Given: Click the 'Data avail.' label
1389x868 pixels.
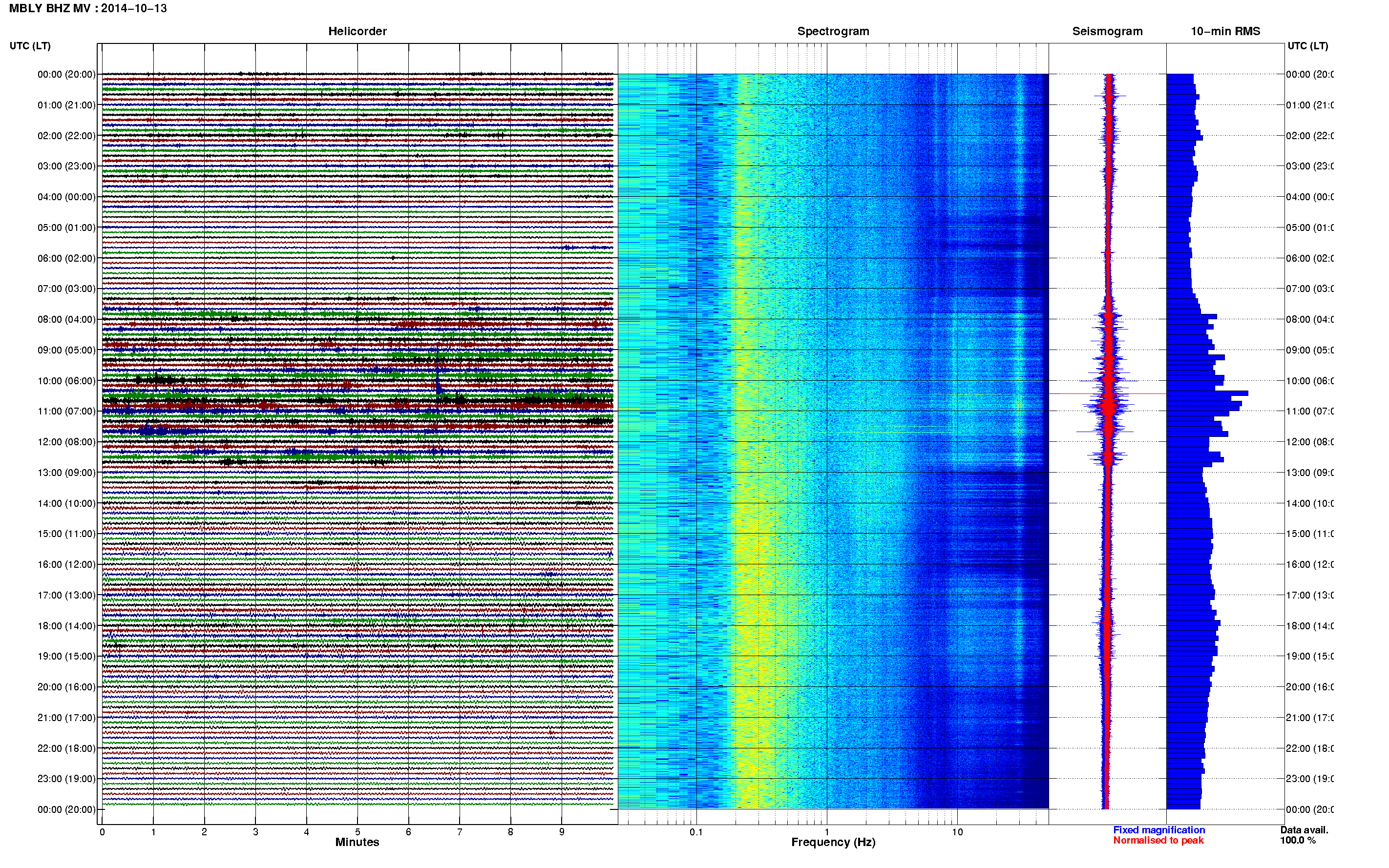Looking at the screenshot, I should [x=1304, y=830].
